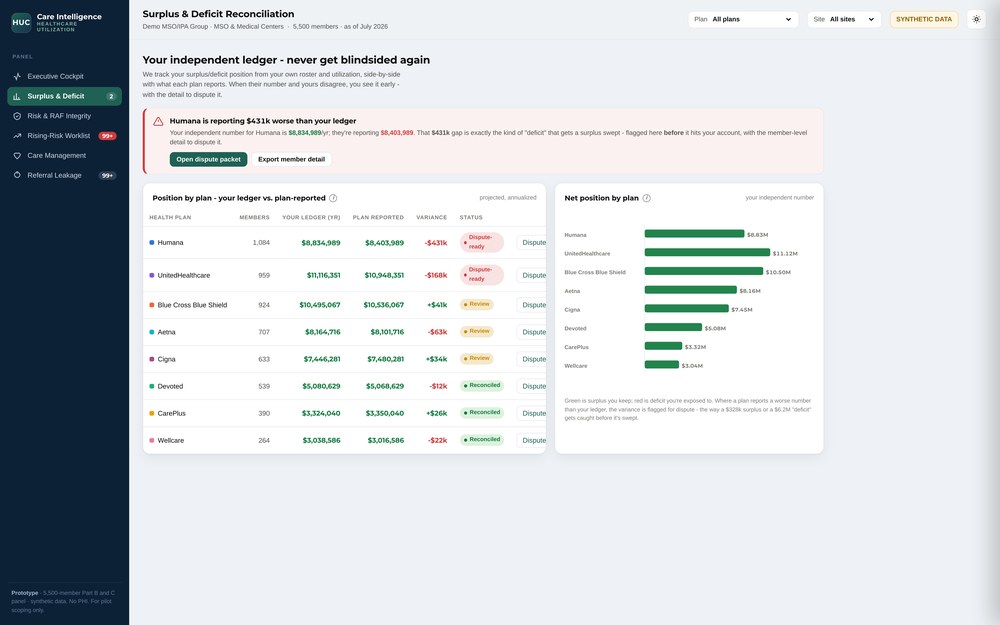Click the Risk & RAF Integrity shield icon

pos(17,116)
